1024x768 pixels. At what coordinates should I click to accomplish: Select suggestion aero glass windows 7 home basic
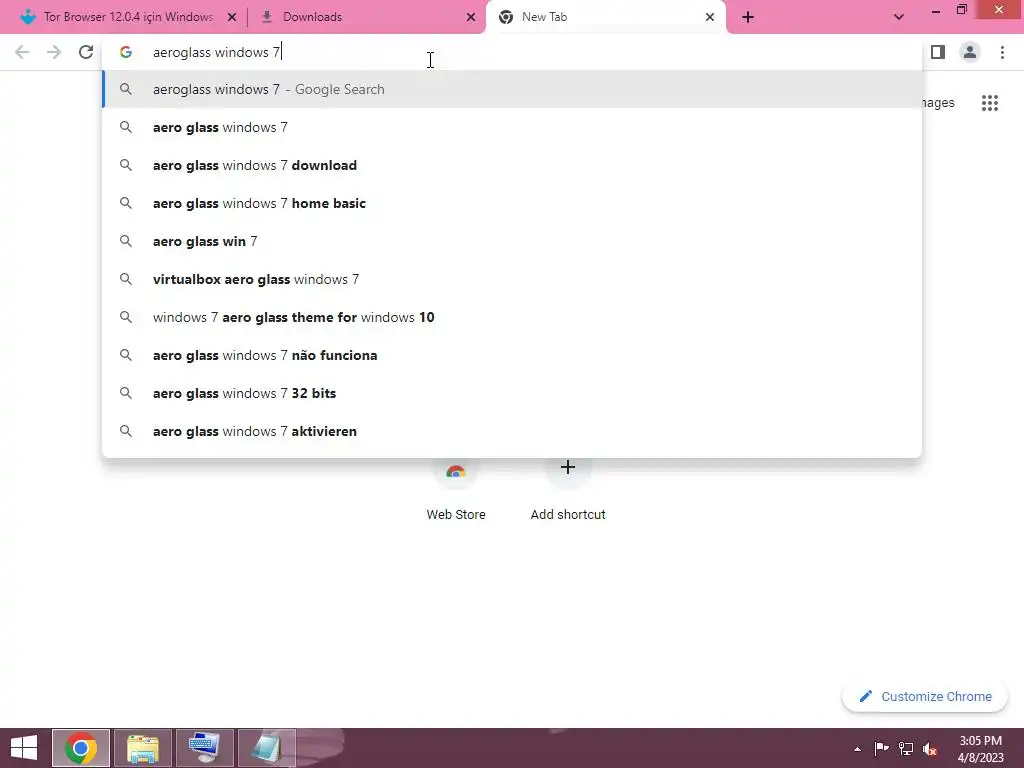512,203
